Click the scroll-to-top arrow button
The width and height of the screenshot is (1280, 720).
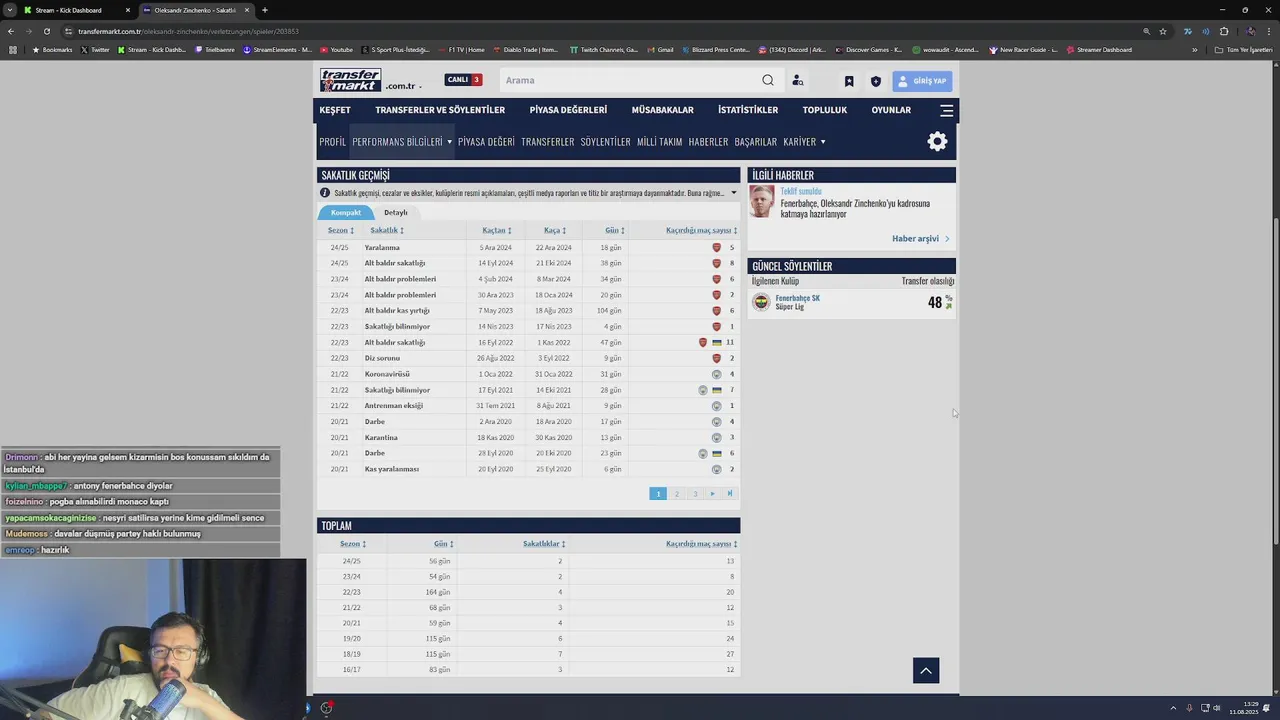(x=926, y=671)
